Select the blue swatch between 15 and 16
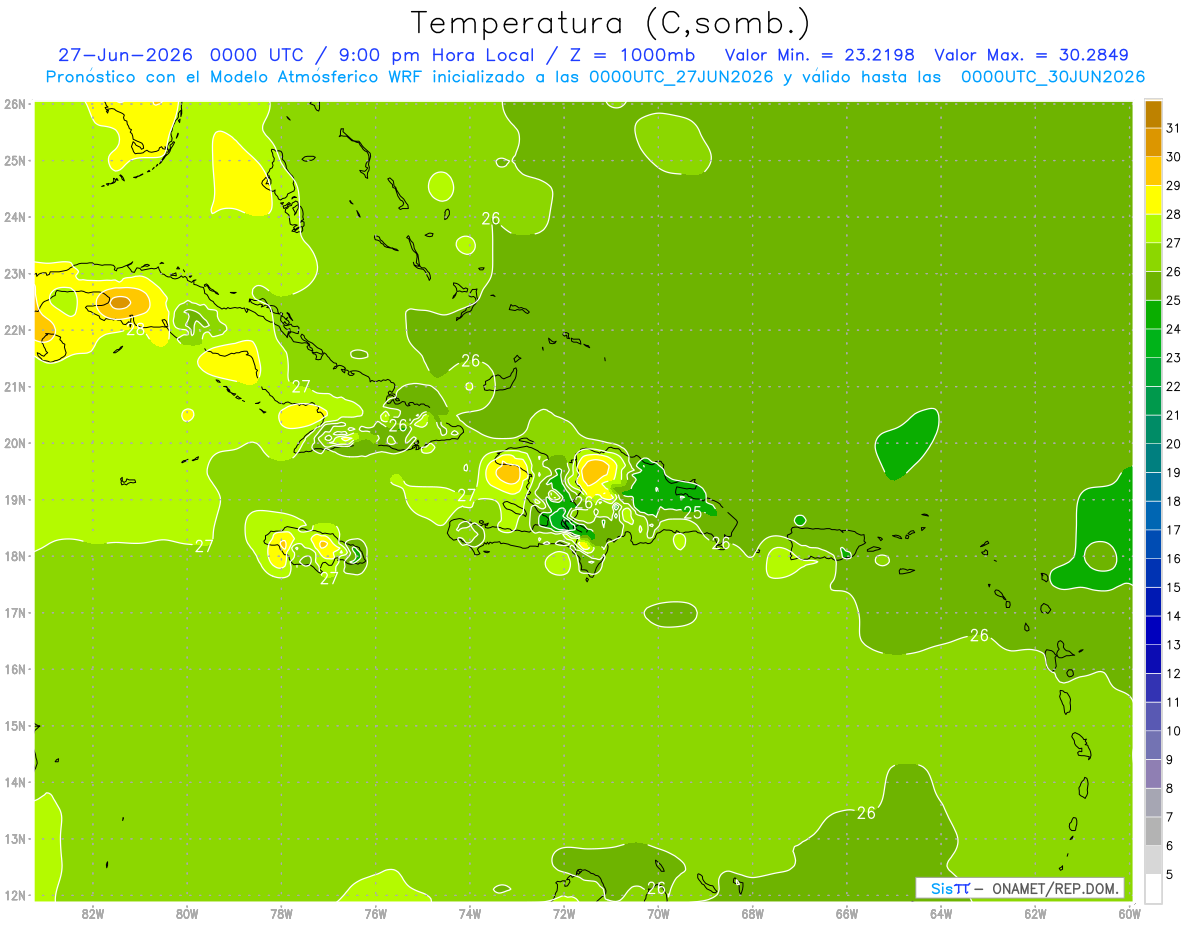 pyautogui.click(x=1153, y=573)
